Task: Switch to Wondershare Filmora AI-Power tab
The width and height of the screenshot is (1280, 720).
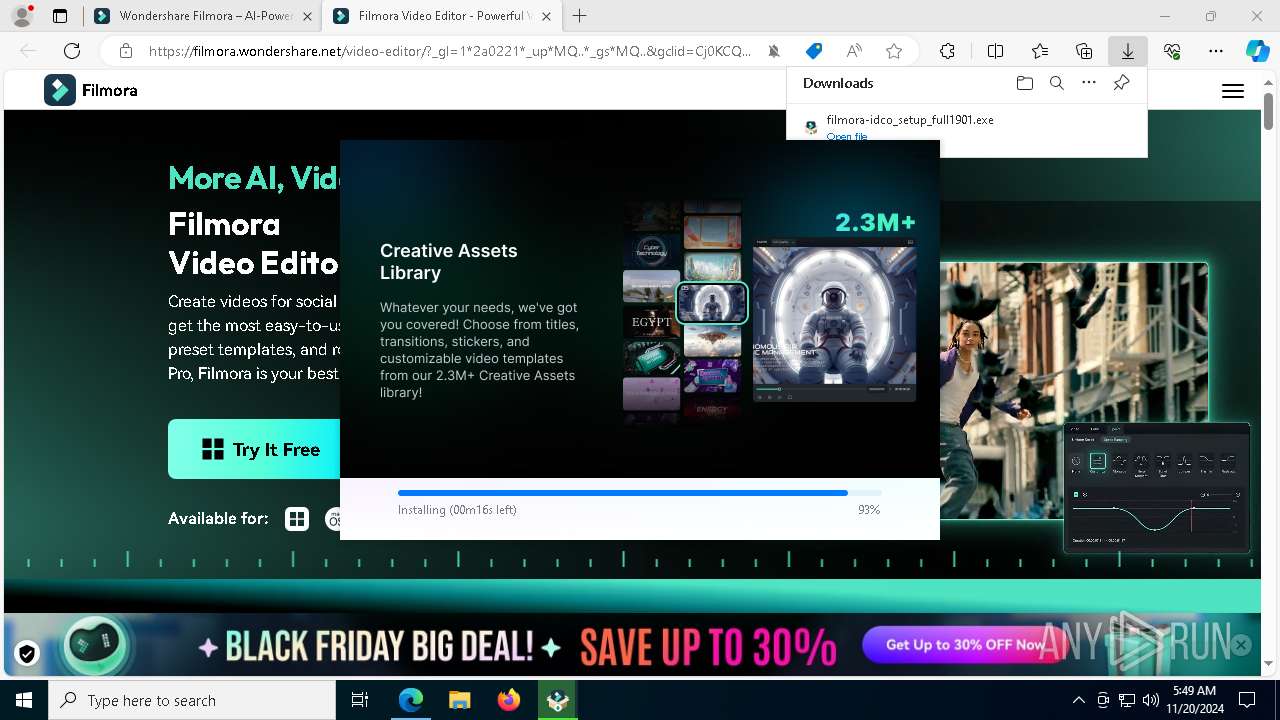Action: 203,16
